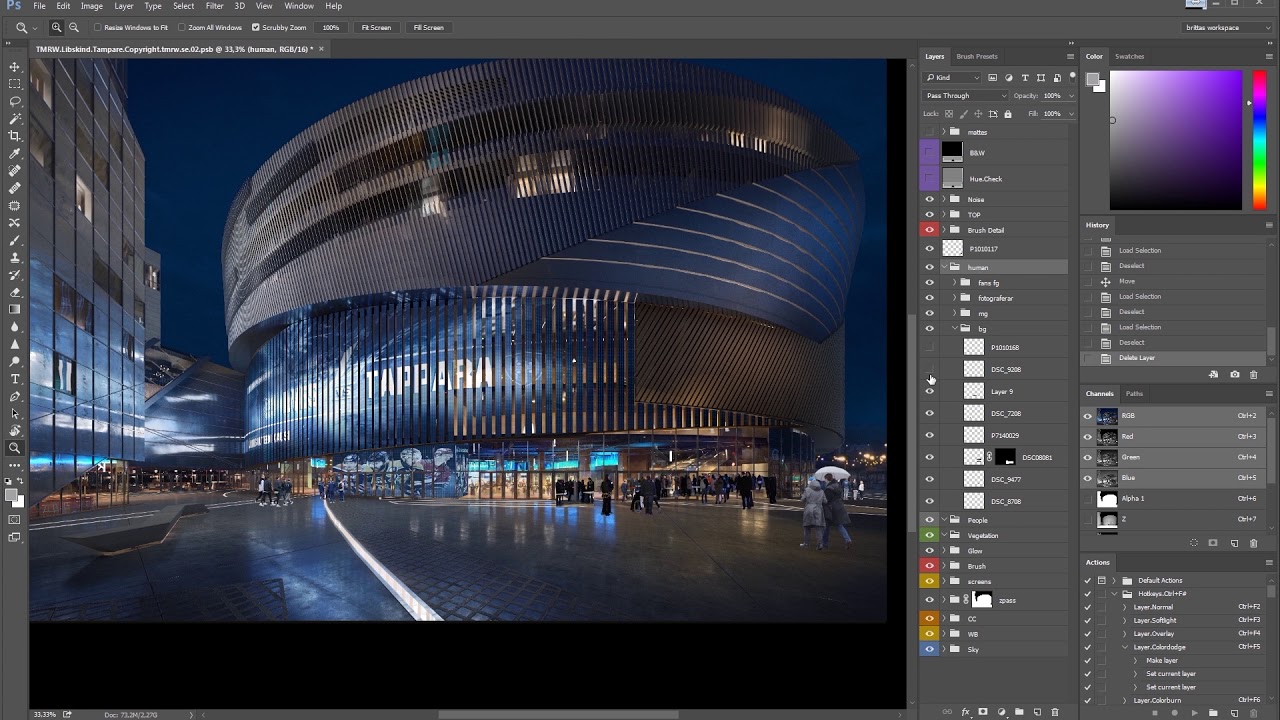This screenshot has height=720, width=1280.
Task: Collapse the human layer group
Action: (943, 267)
